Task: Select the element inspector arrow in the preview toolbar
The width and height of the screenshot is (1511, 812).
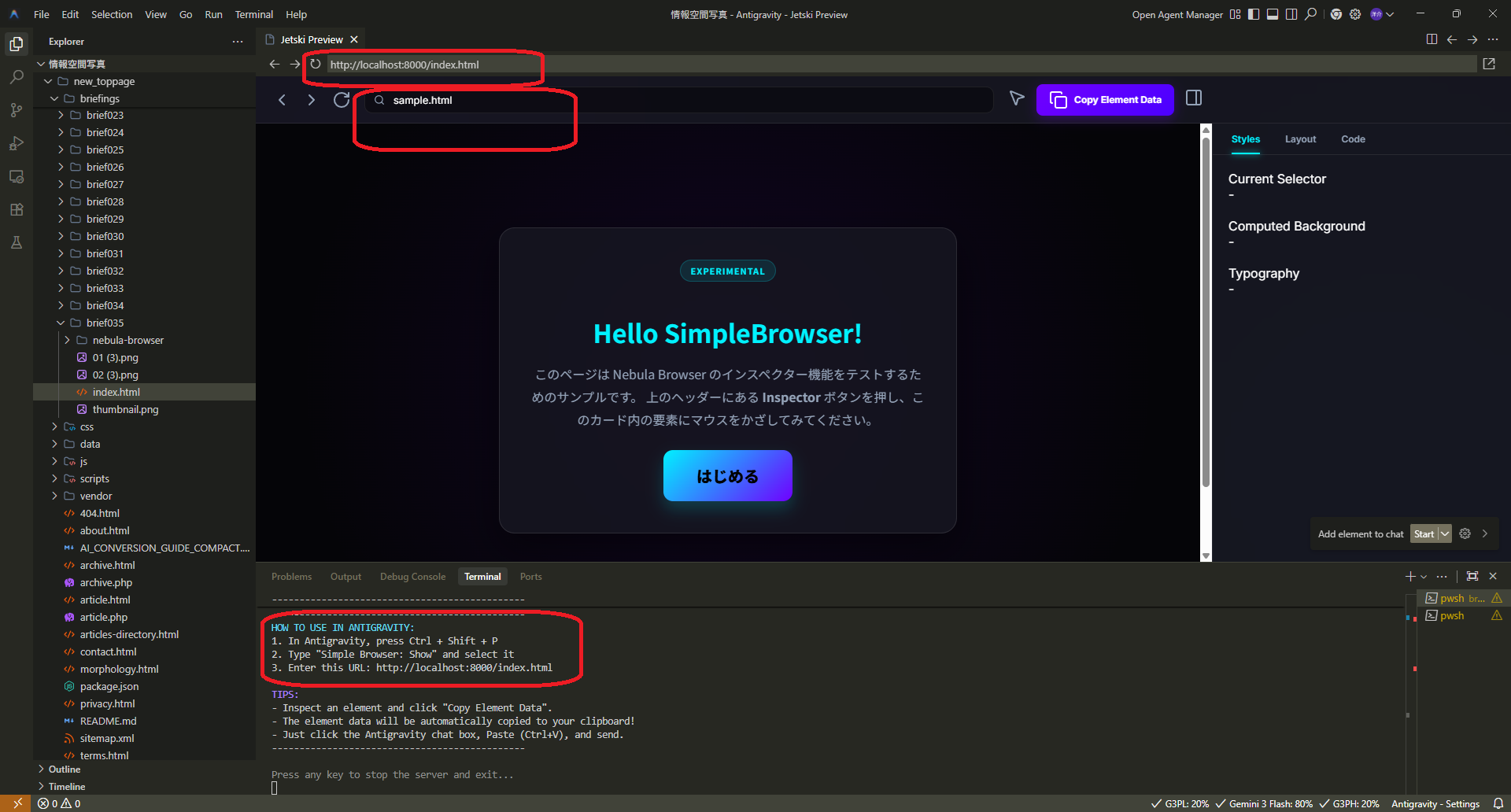Action: point(1016,98)
